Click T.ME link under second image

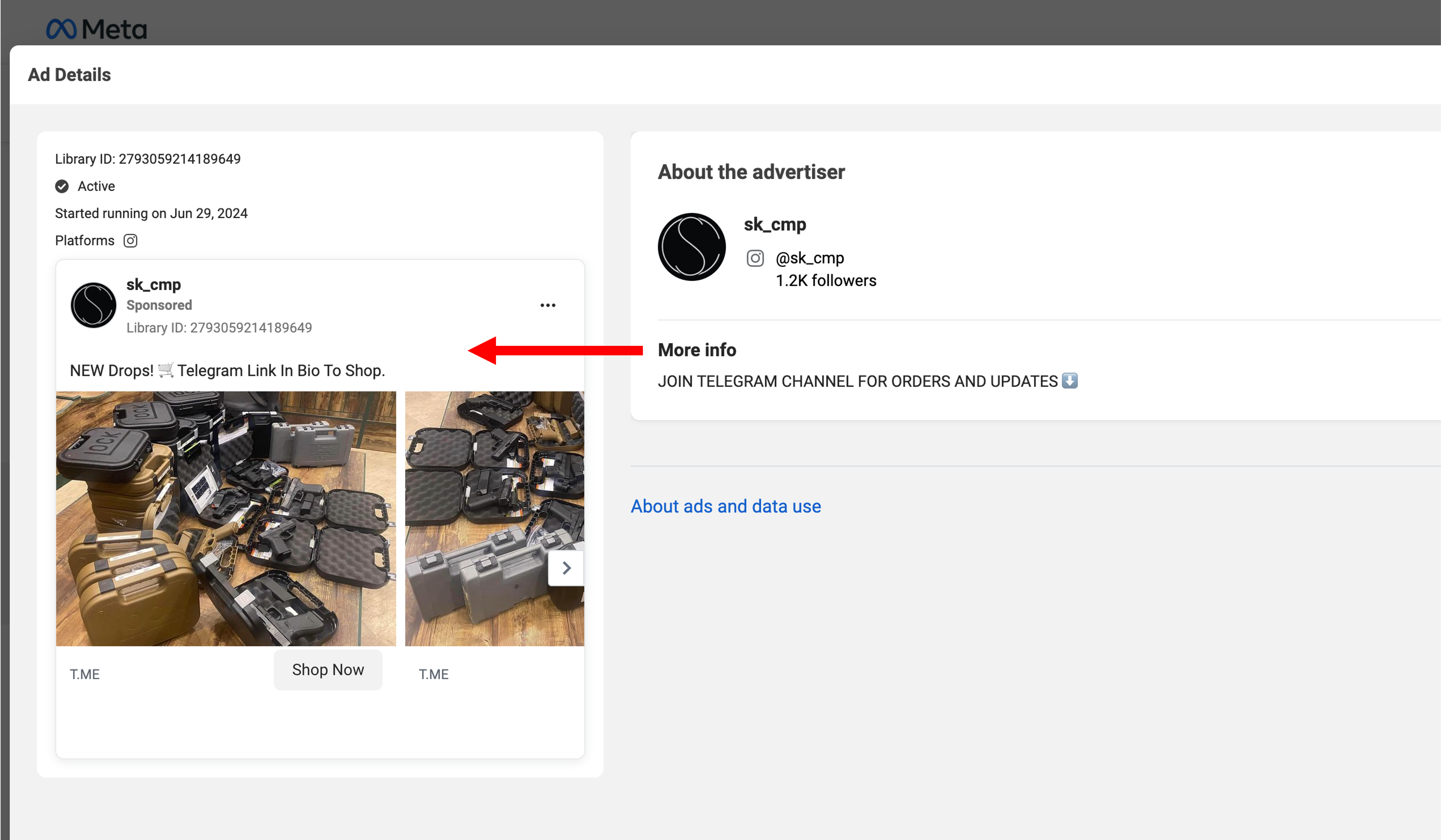coord(434,674)
